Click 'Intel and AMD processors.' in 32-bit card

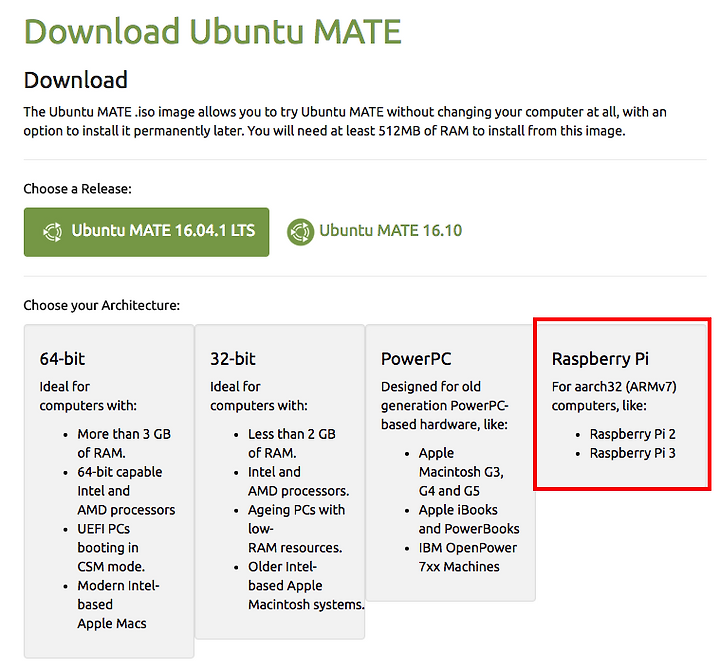298,482
